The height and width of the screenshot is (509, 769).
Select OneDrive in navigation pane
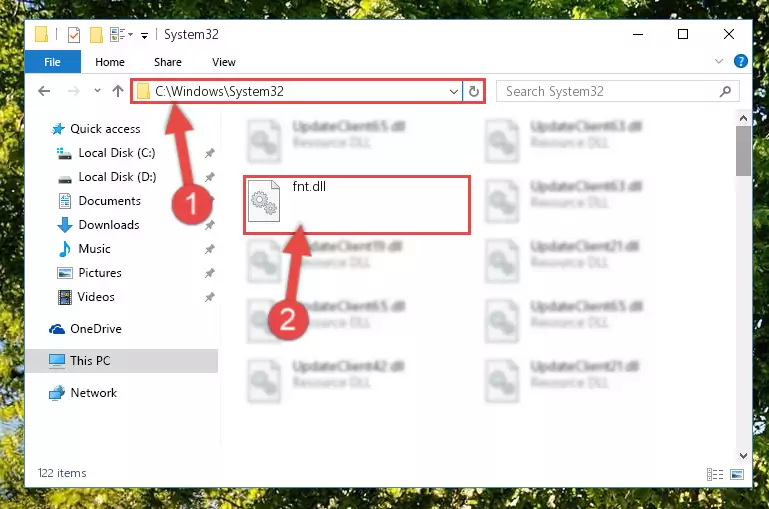[x=96, y=329]
